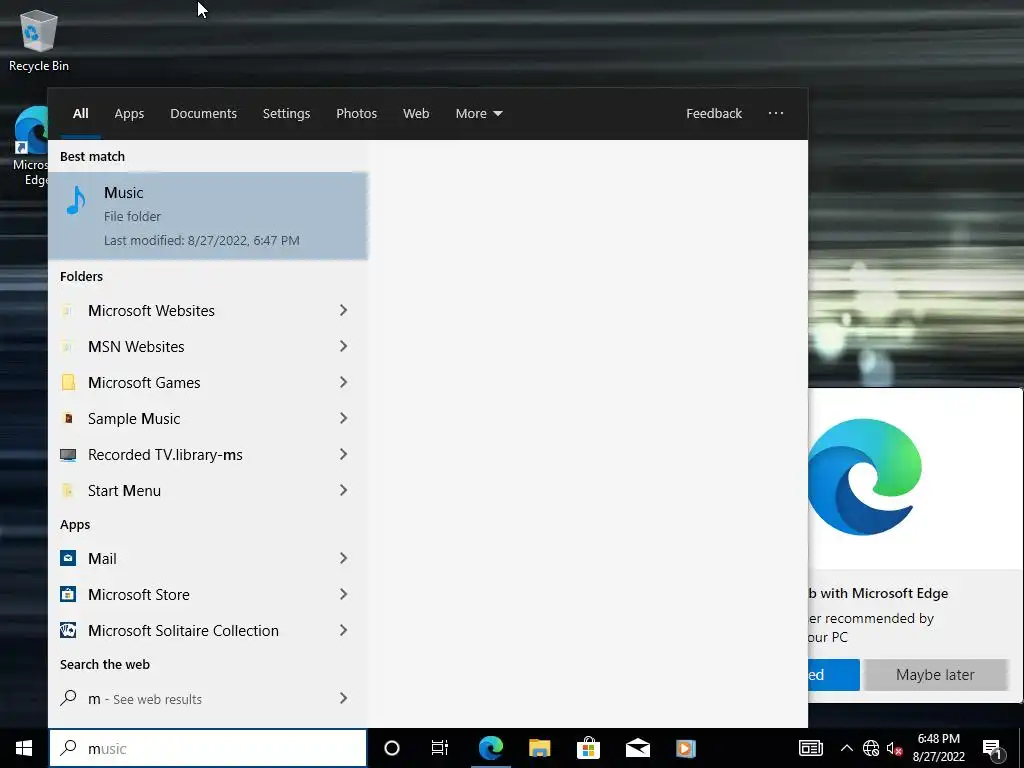
Task: Select the Sample Music folder result
Action: (x=208, y=418)
